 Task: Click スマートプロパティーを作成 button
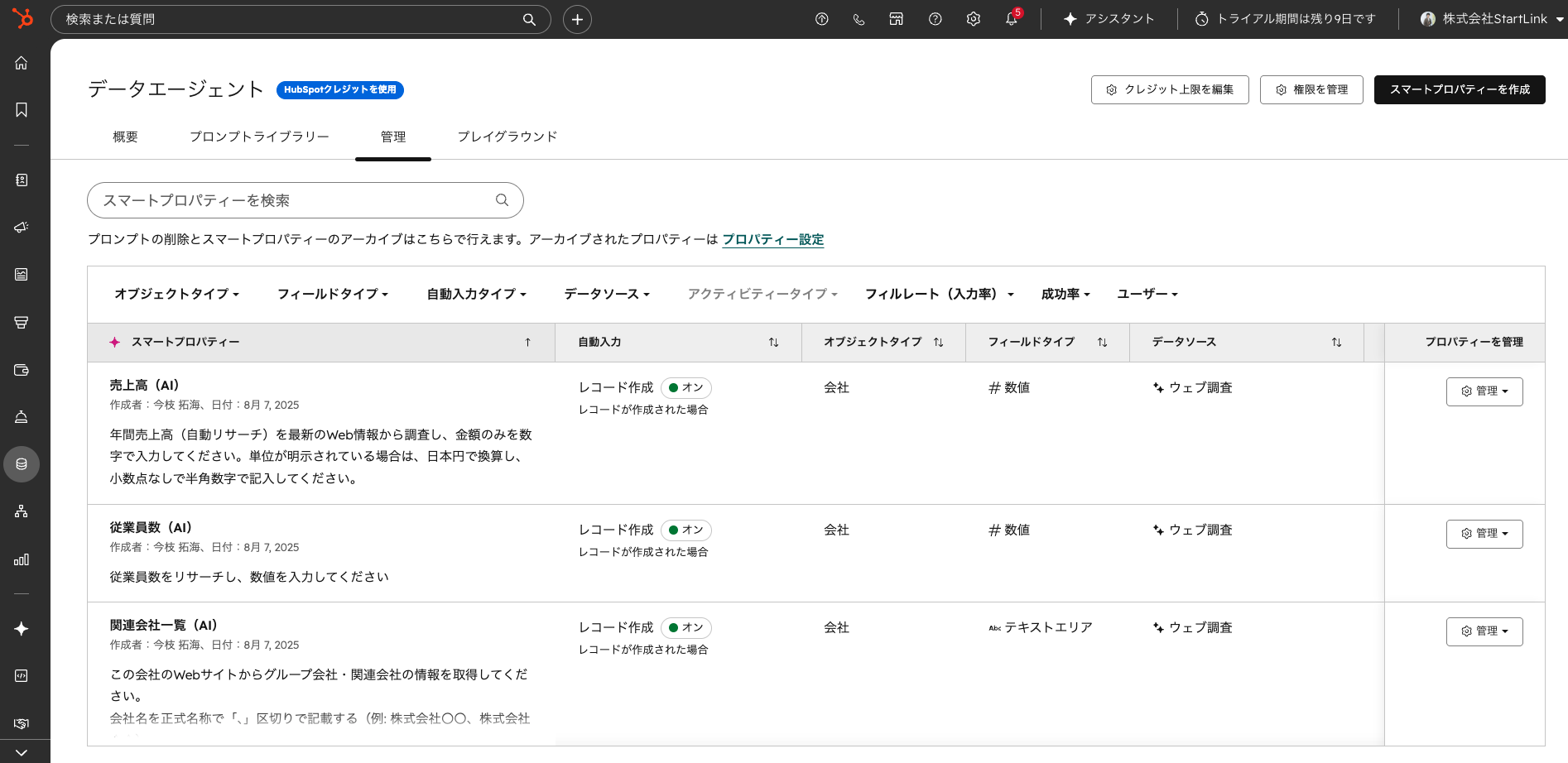(1460, 89)
